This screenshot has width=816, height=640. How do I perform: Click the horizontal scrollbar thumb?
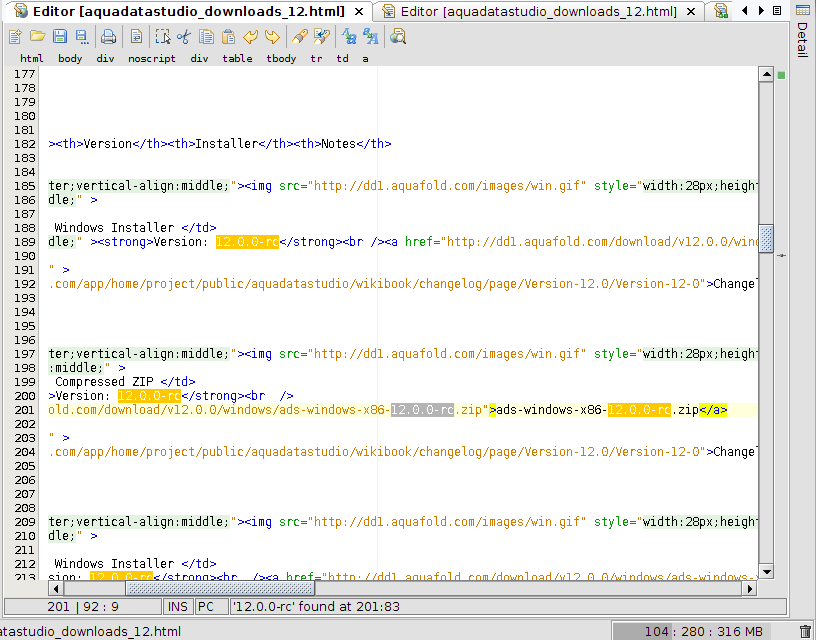click(220, 588)
